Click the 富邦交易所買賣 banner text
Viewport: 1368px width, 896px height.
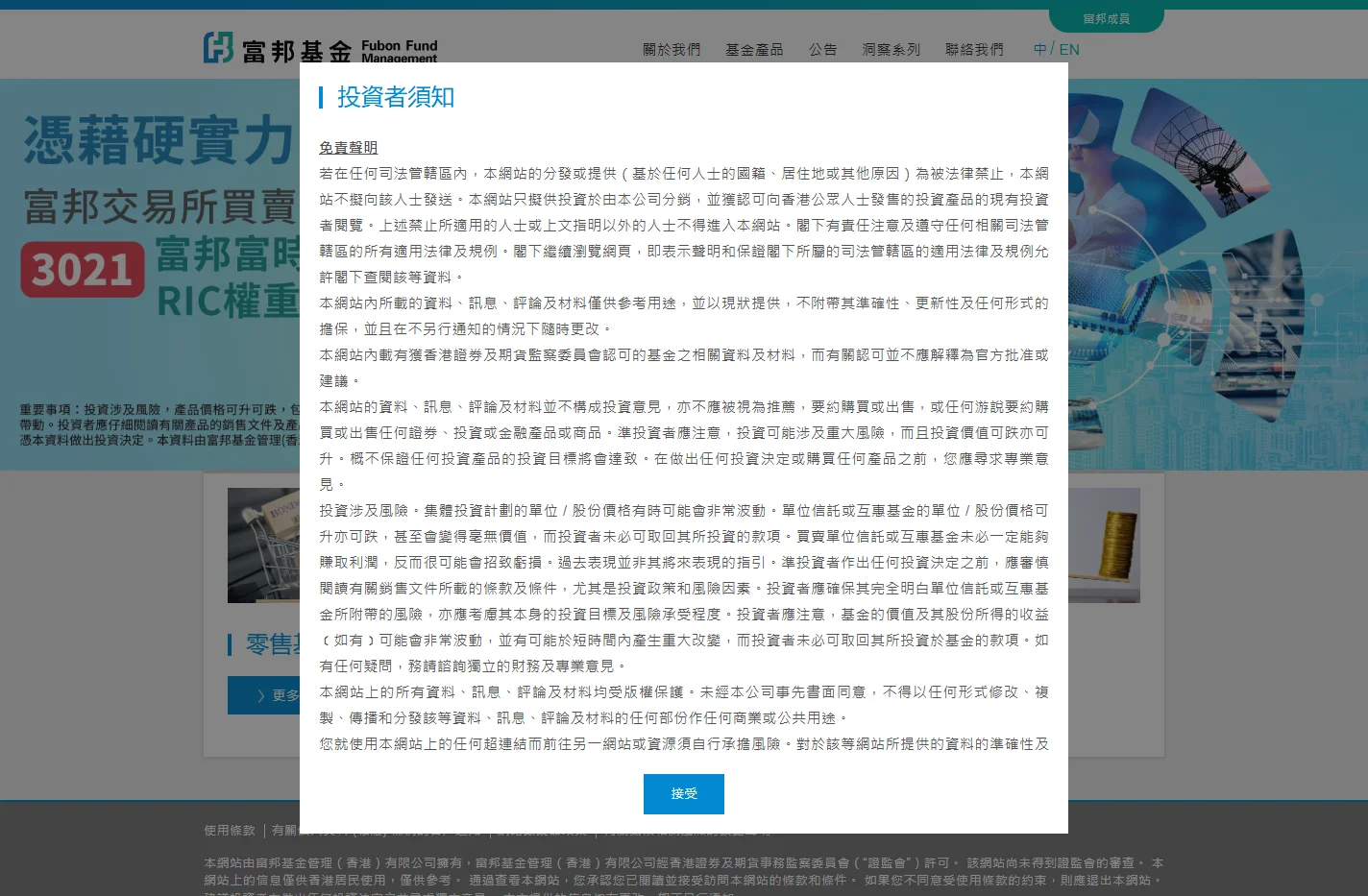[160, 206]
